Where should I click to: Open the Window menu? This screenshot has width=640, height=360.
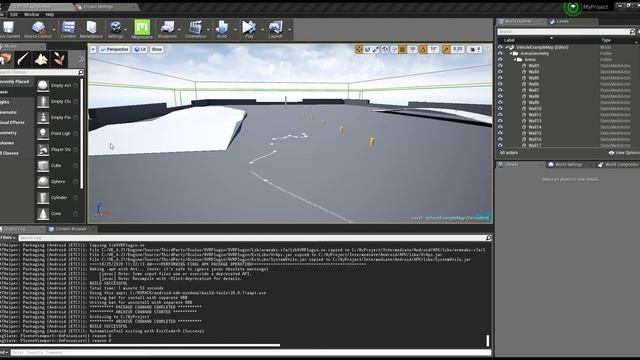[31, 14]
